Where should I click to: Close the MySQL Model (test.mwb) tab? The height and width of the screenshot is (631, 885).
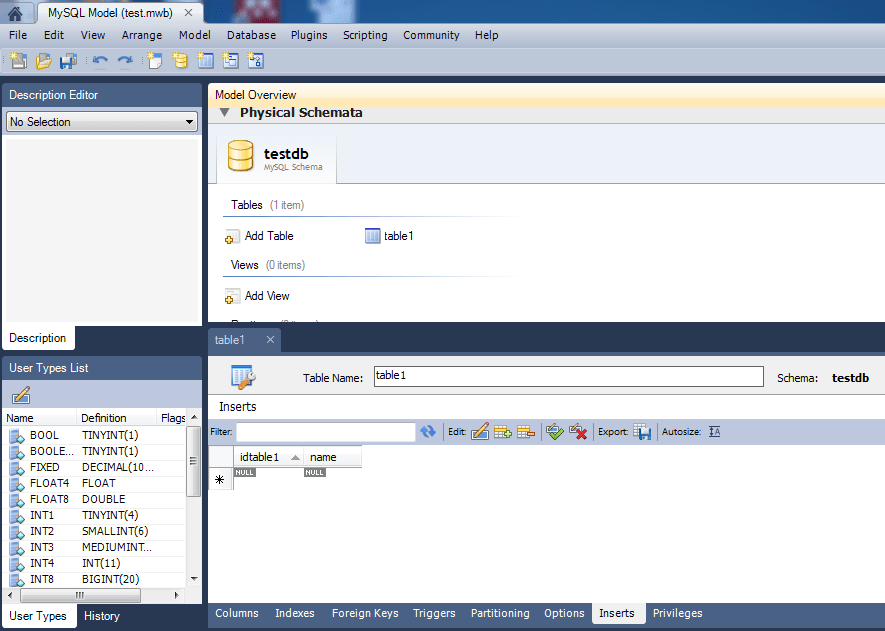[x=189, y=12]
